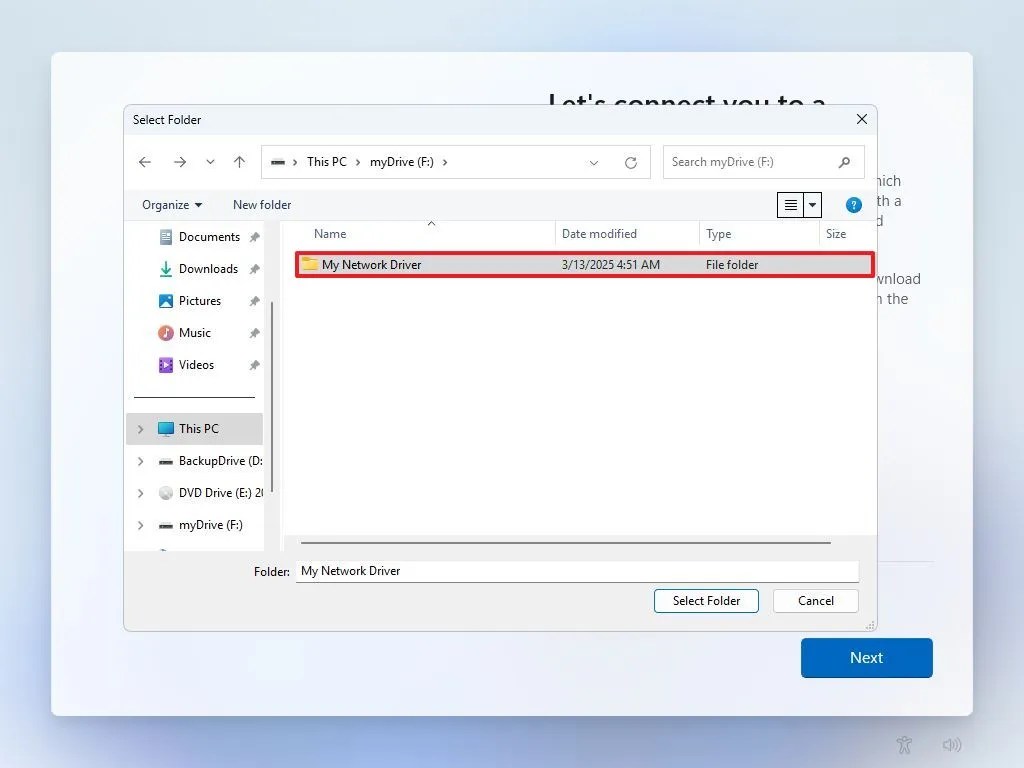The image size is (1024, 768).
Task: Select the Documents folder icon in the sidebar
Action: 164,237
